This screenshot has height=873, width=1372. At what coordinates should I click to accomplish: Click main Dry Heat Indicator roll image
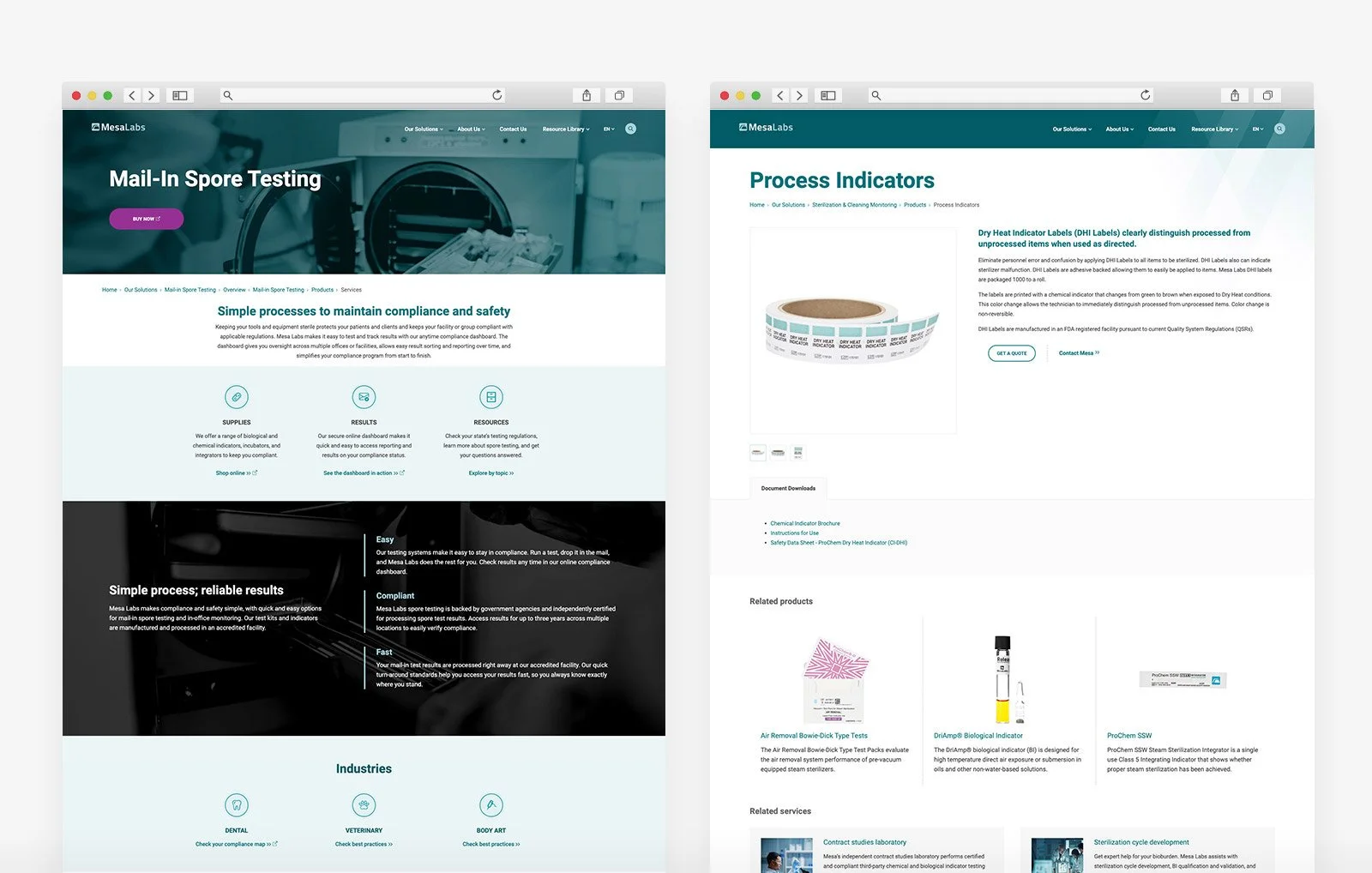point(852,330)
